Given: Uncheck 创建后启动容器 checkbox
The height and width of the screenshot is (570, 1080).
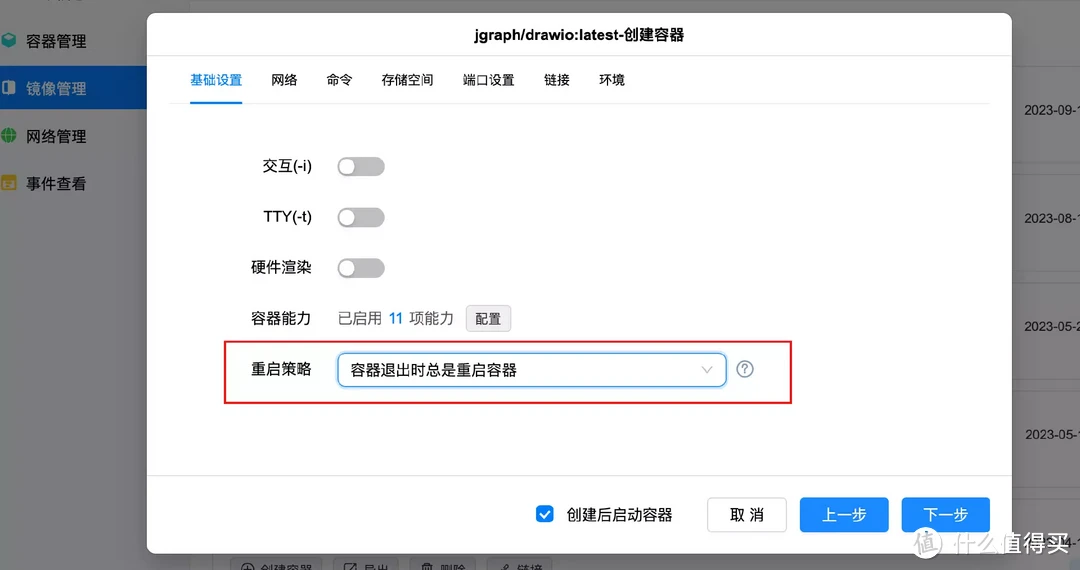Looking at the screenshot, I should 544,514.
